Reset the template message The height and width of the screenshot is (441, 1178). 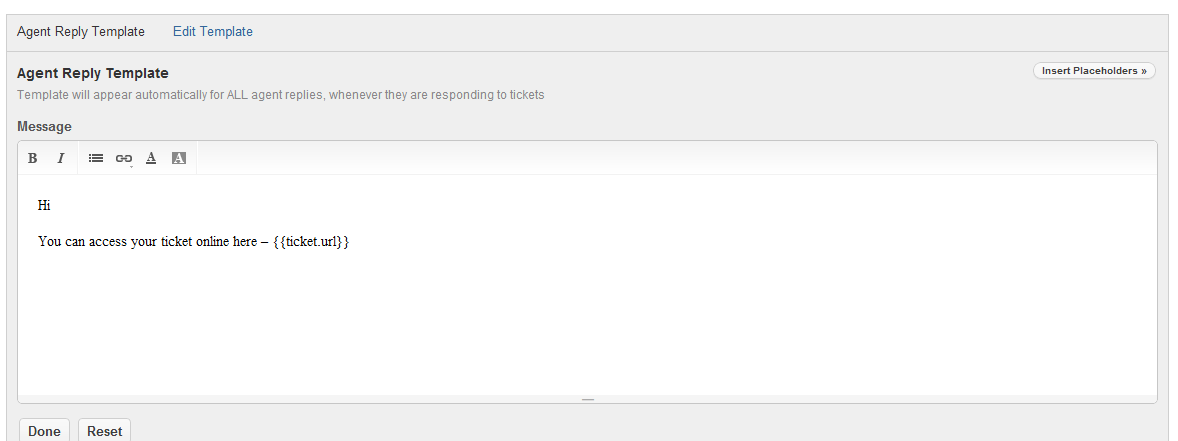click(x=104, y=431)
